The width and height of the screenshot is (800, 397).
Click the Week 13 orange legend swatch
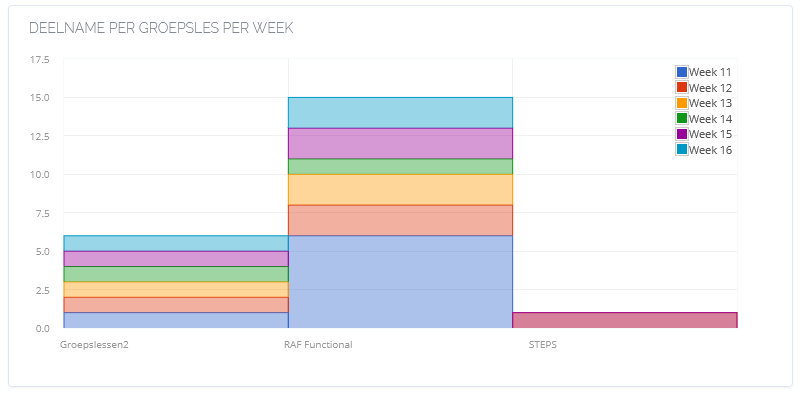[682, 103]
